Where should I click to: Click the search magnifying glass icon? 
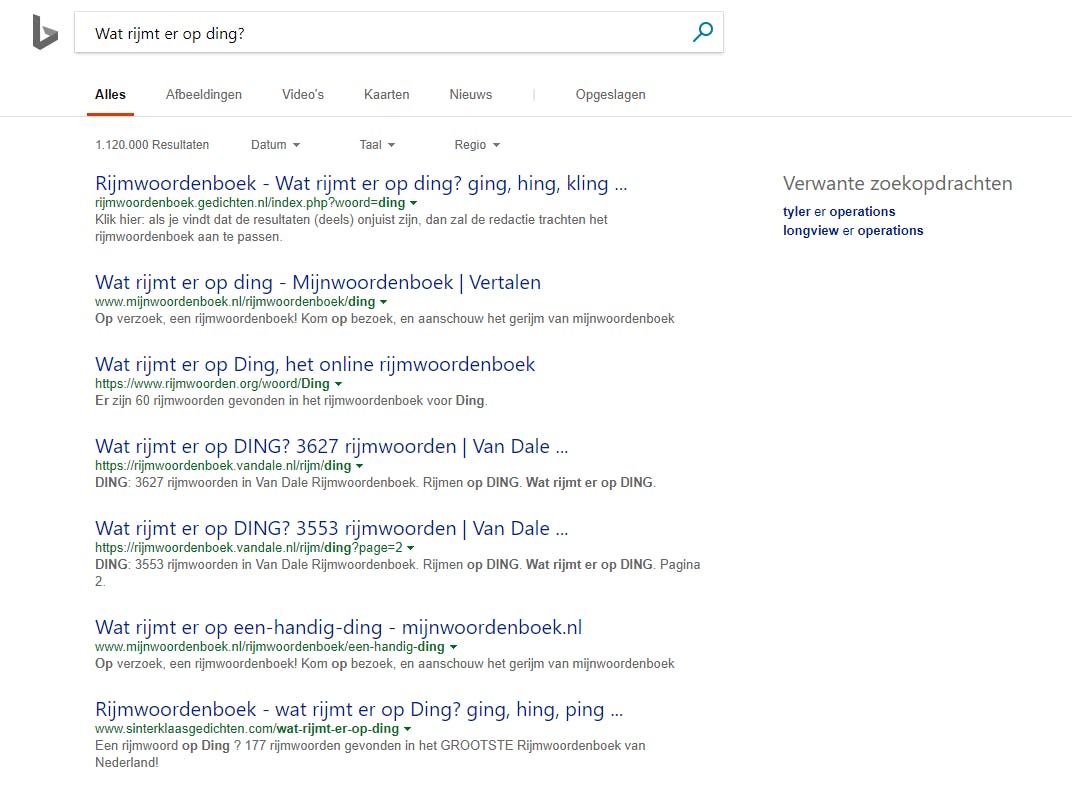702,32
